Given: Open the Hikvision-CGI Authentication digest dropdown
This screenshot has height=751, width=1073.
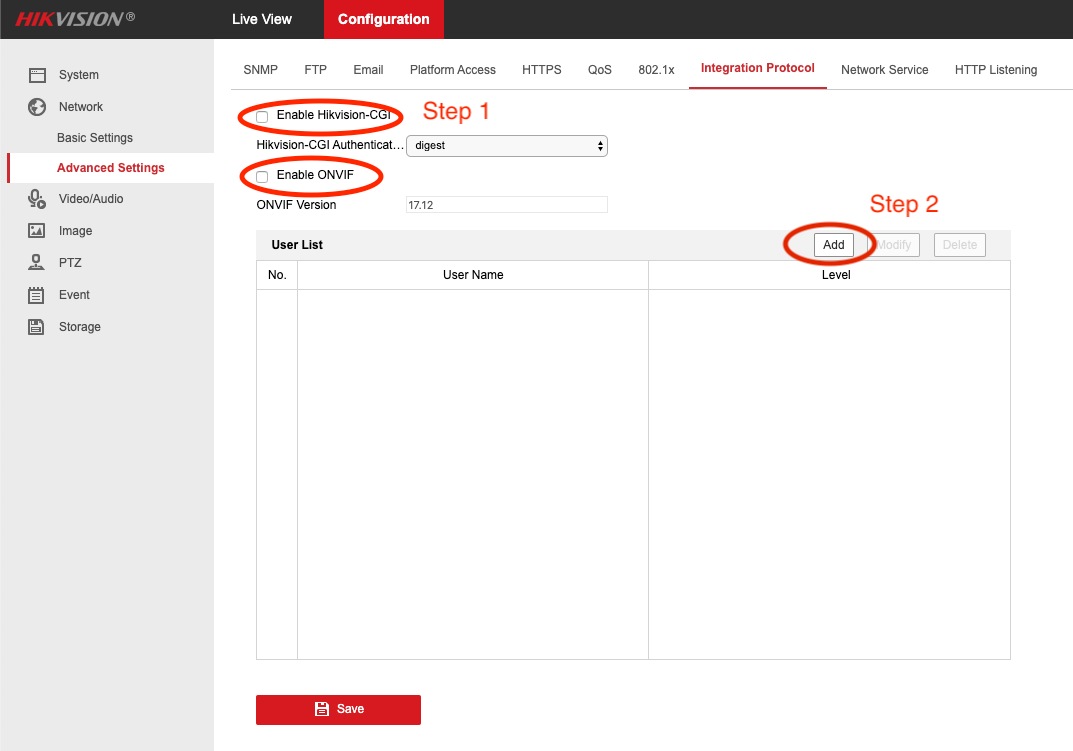Looking at the screenshot, I should point(506,146).
